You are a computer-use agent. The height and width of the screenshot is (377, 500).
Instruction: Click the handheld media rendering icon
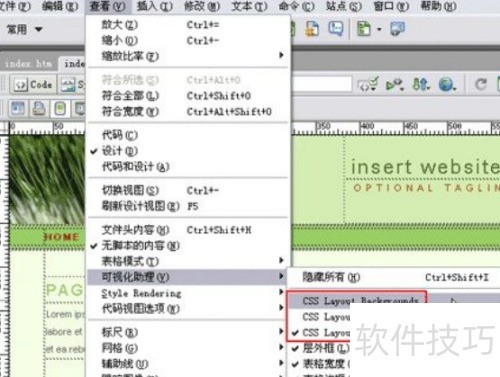(60, 109)
